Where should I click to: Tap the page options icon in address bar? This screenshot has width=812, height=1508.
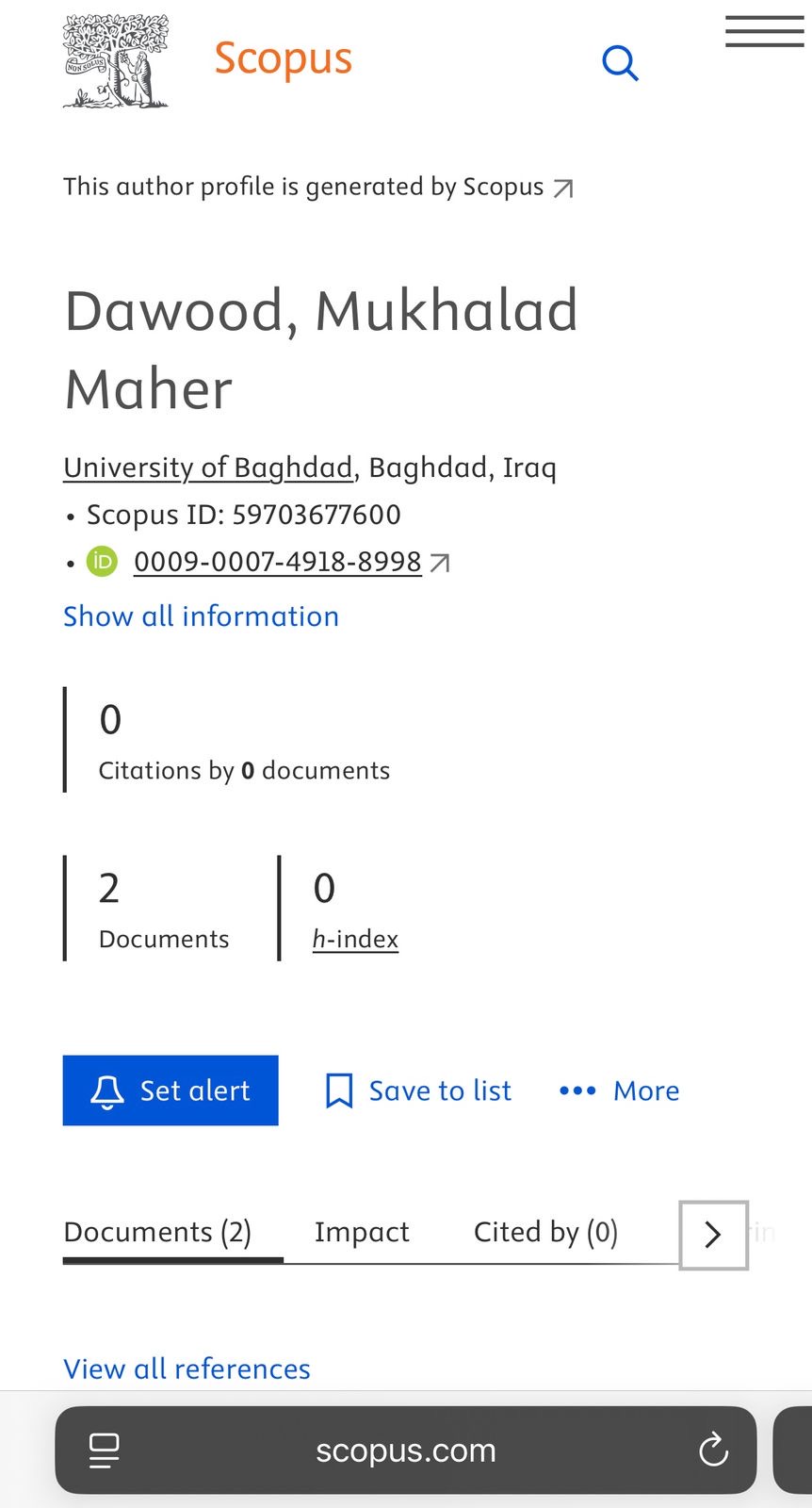point(104,1450)
